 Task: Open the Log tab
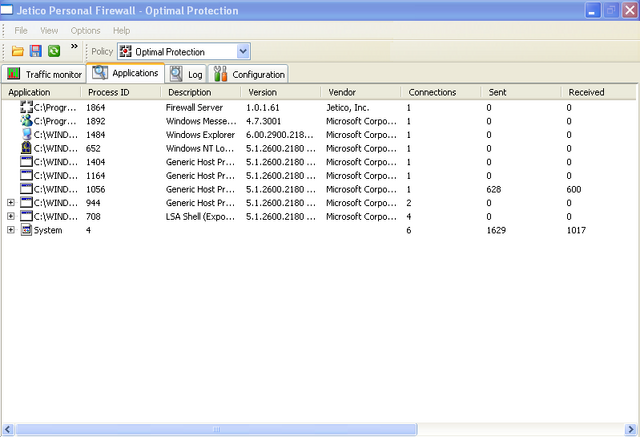[186, 74]
